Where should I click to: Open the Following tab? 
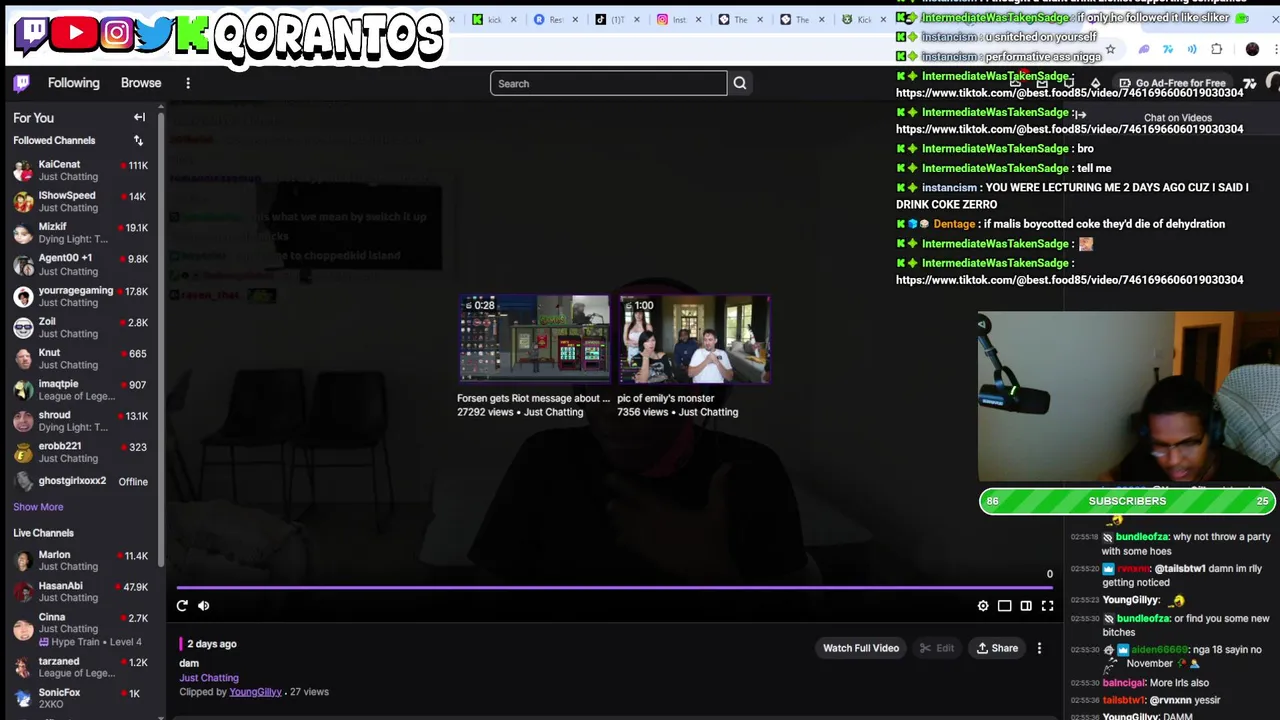[x=74, y=83]
